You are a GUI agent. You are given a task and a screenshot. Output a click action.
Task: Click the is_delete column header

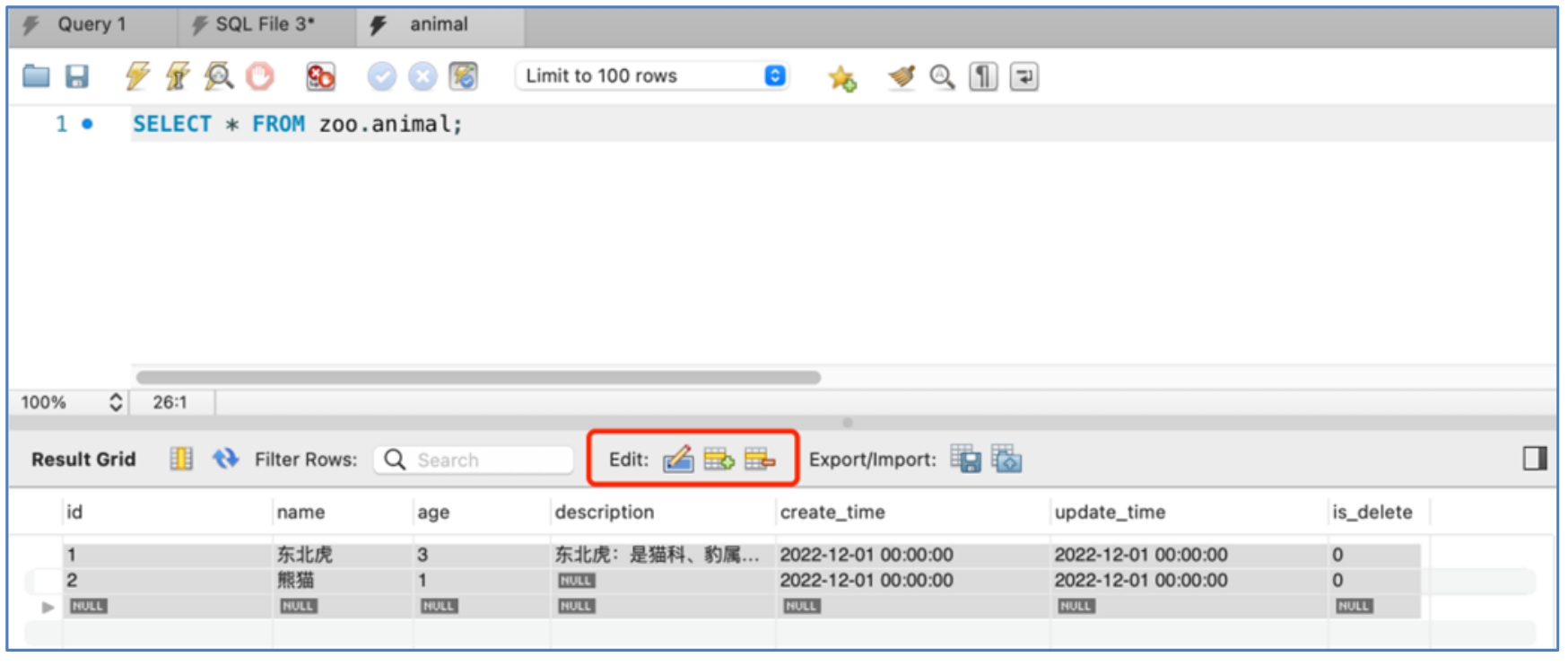[1379, 513]
